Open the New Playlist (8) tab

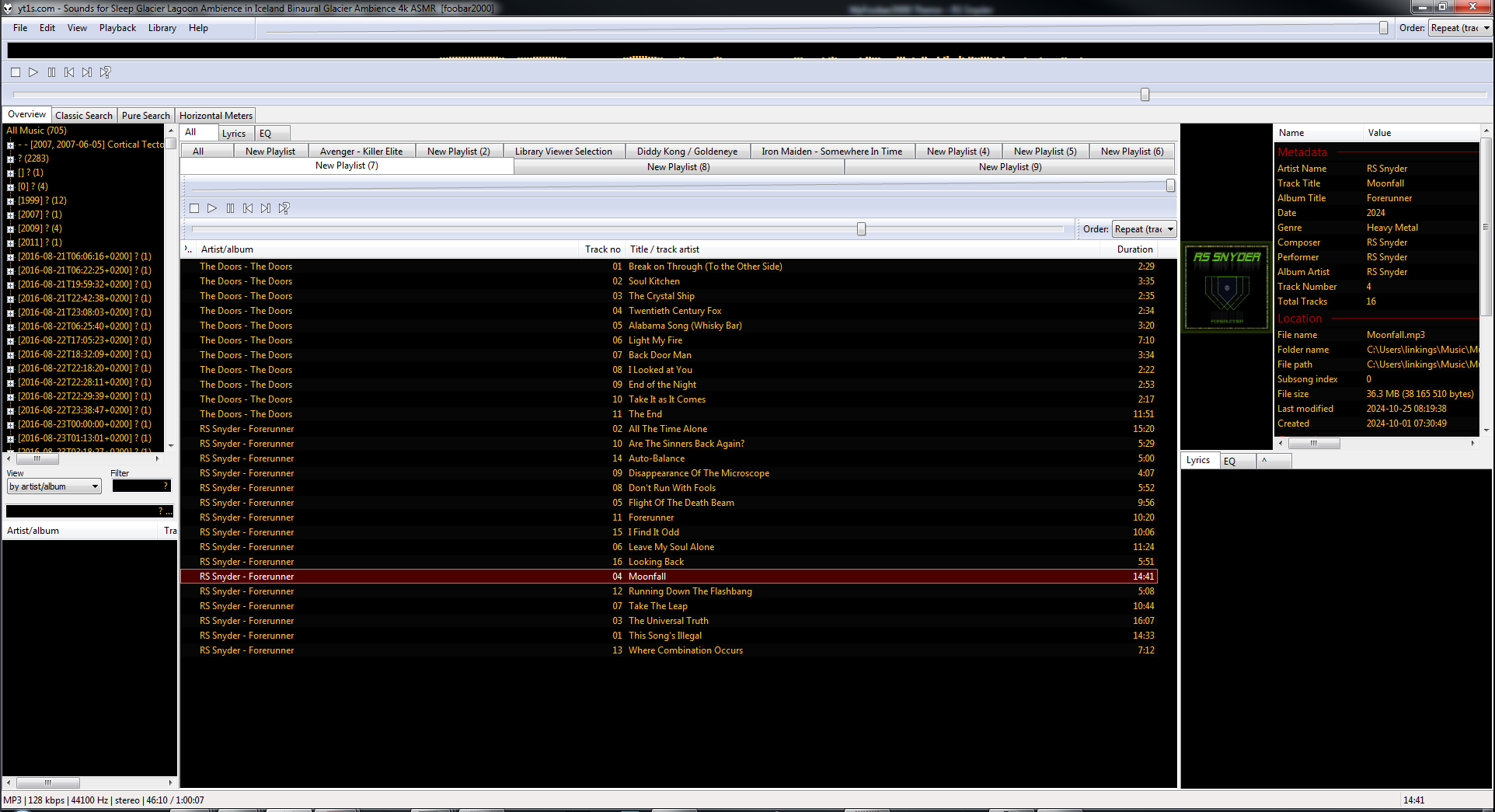678,167
